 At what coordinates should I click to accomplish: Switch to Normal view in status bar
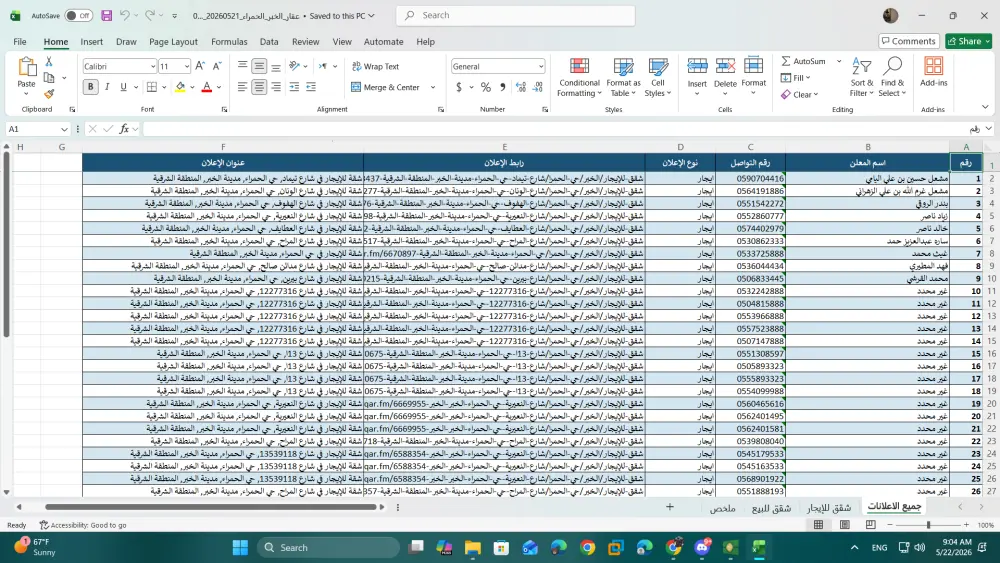818,525
